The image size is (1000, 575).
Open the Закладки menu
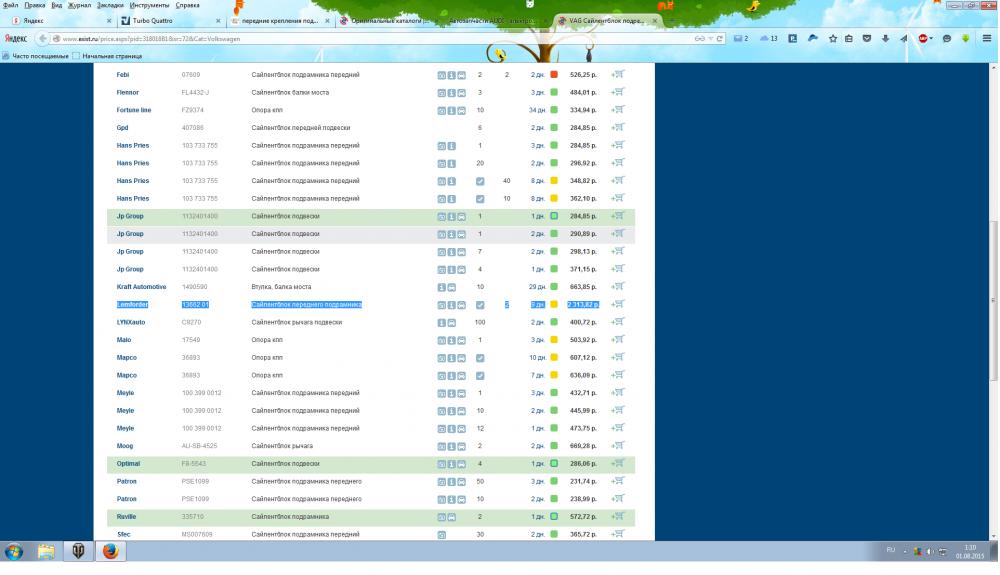point(110,5)
